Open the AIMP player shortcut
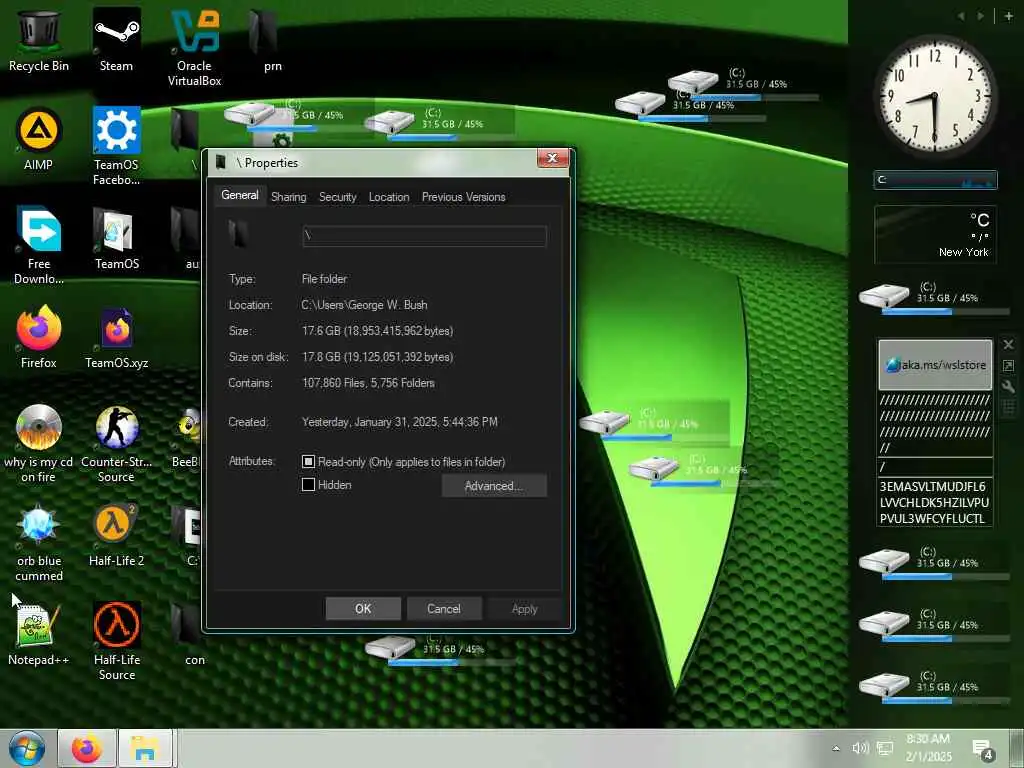The width and height of the screenshot is (1024, 768). click(39, 138)
